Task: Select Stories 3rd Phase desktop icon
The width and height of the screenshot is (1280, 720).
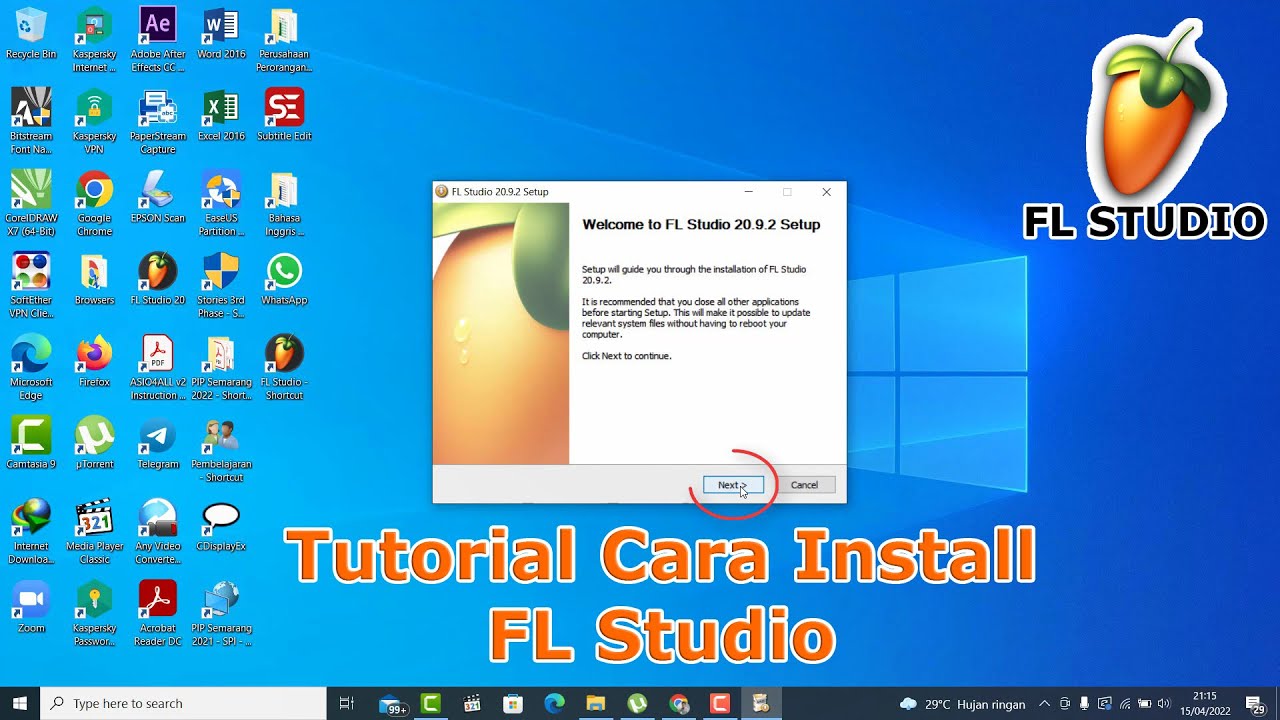Action: coord(221,286)
